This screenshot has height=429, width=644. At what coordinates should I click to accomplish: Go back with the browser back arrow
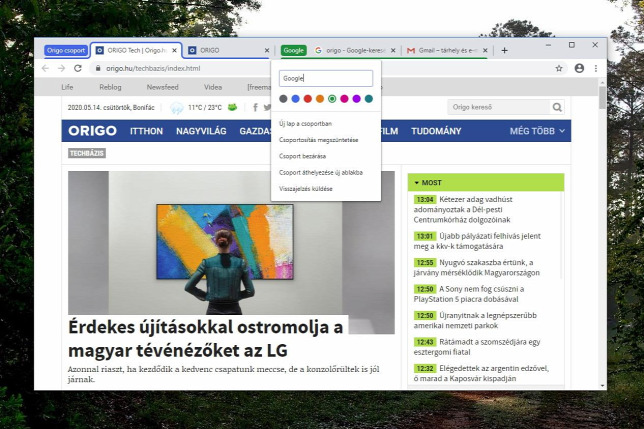coord(45,69)
